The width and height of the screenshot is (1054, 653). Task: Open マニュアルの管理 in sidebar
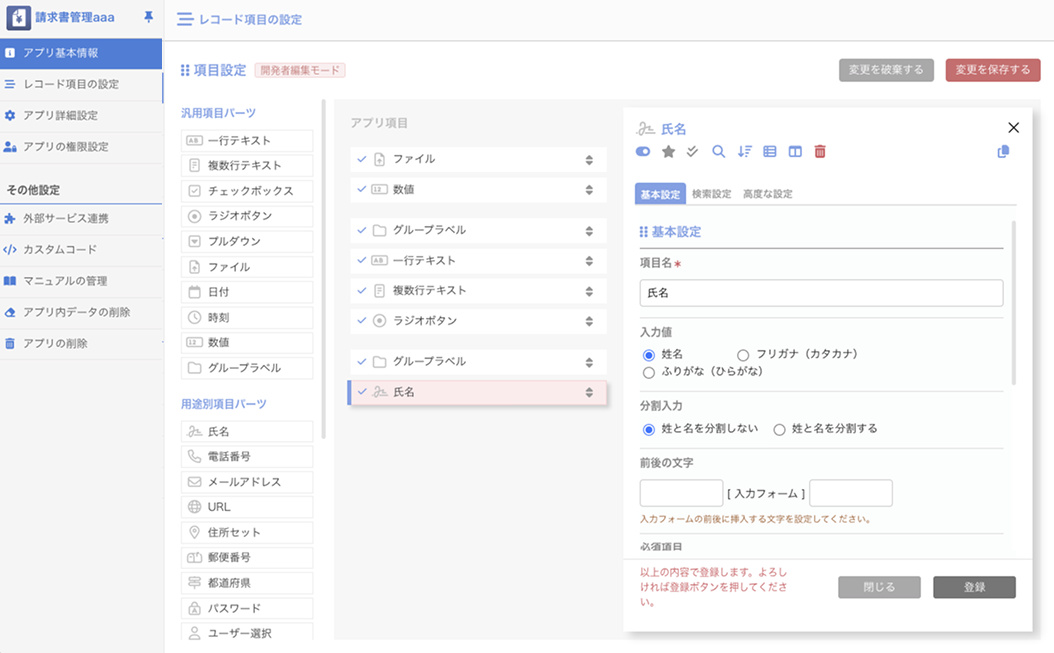81,281
